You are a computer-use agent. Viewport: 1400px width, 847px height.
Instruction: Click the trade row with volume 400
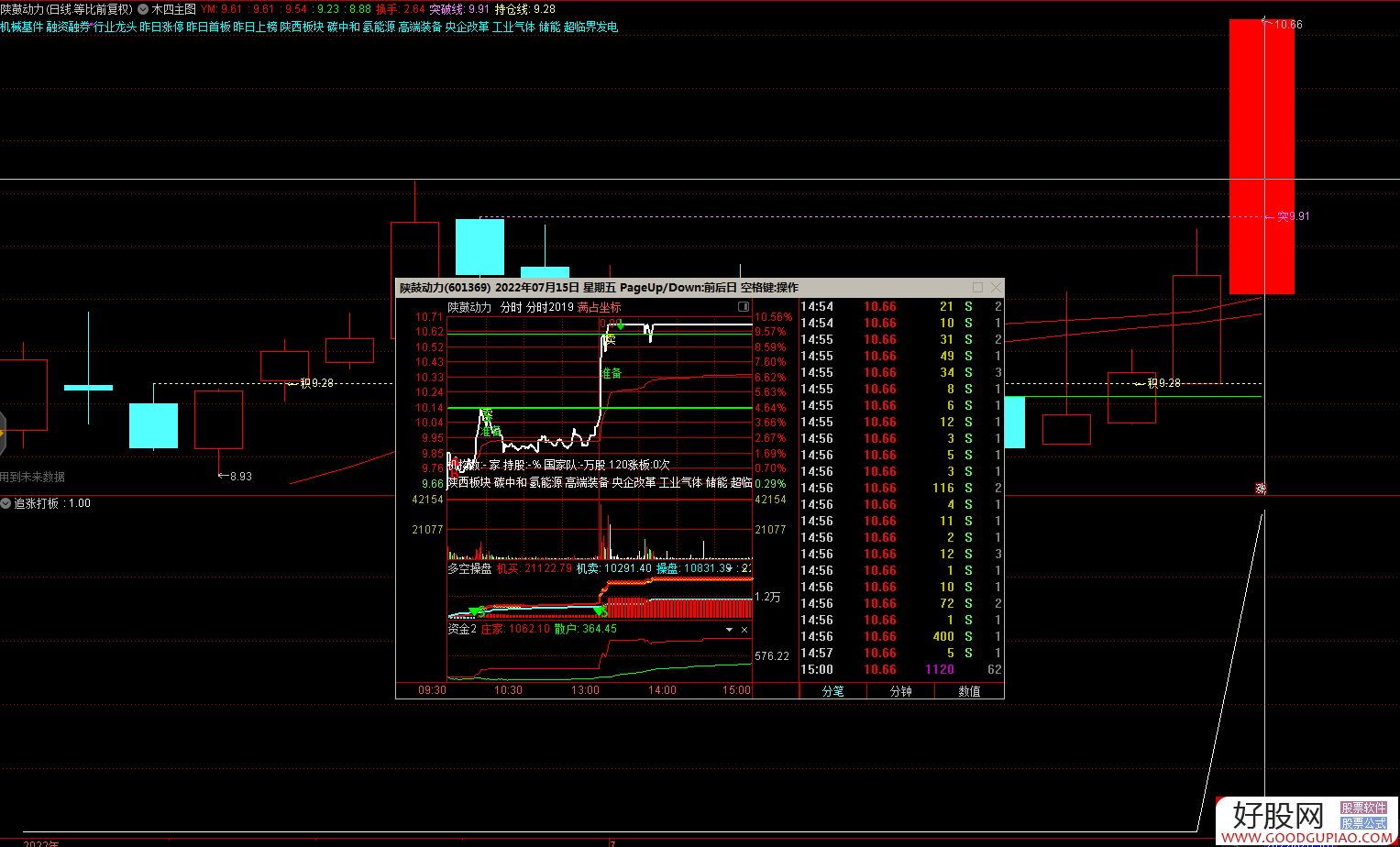click(x=901, y=636)
